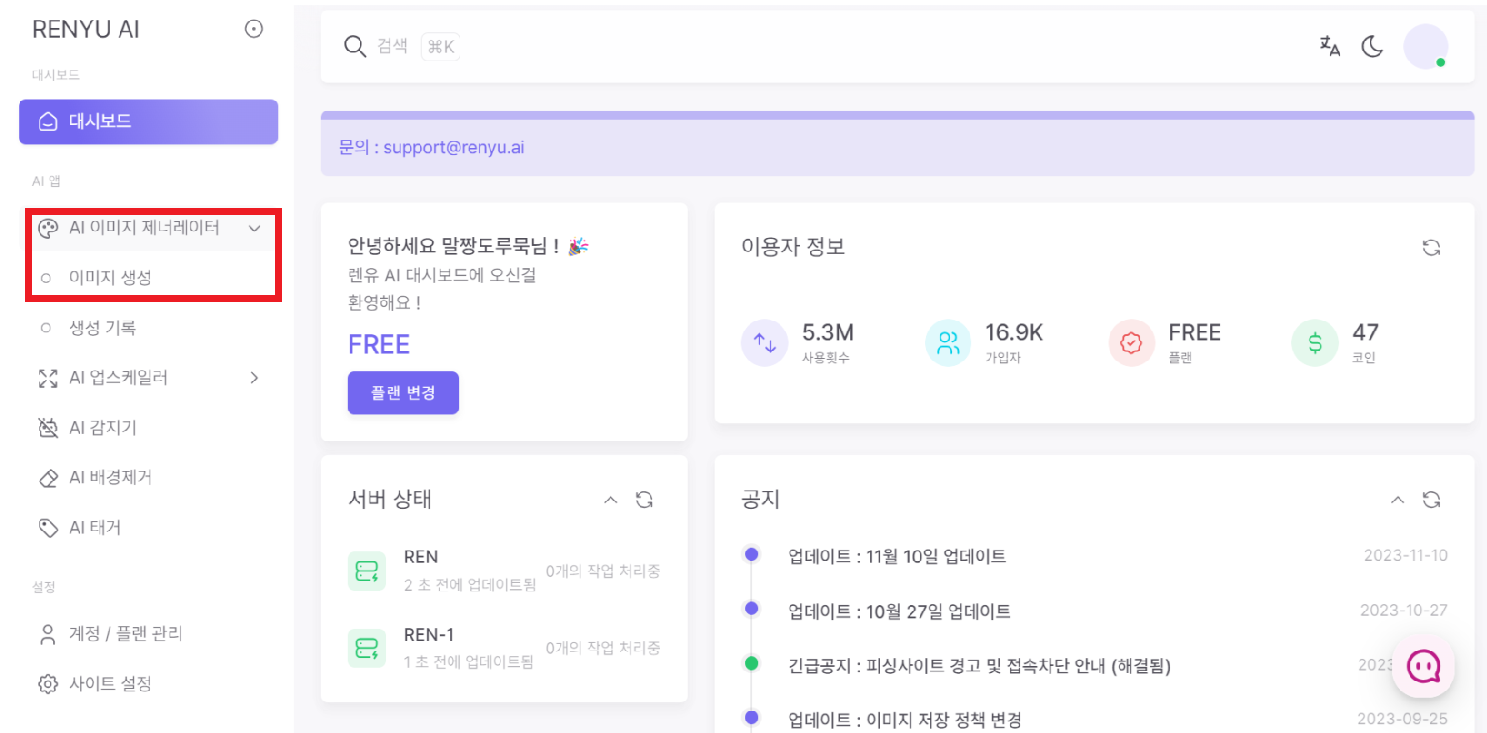Click the user profile avatar
1487x733 pixels.
point(1426,46)
